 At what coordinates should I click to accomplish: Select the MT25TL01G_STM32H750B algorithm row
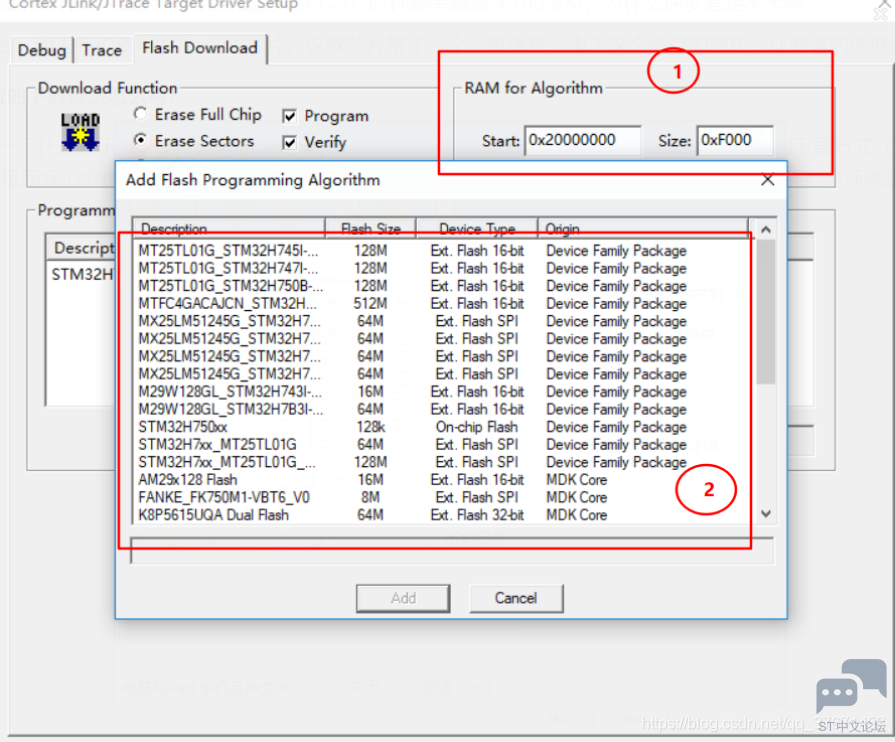pyautogui.click(x=442, y=286)
